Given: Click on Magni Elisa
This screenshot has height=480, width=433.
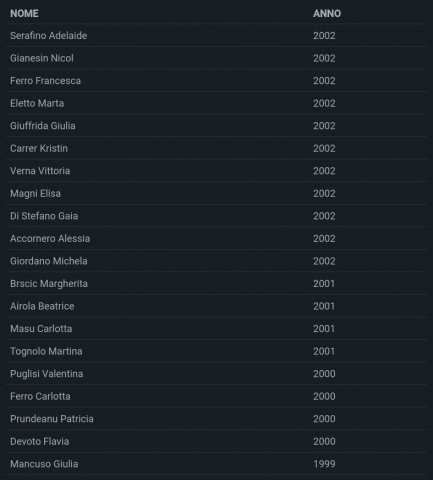Looking at the screenshot, I should [35, 193].
